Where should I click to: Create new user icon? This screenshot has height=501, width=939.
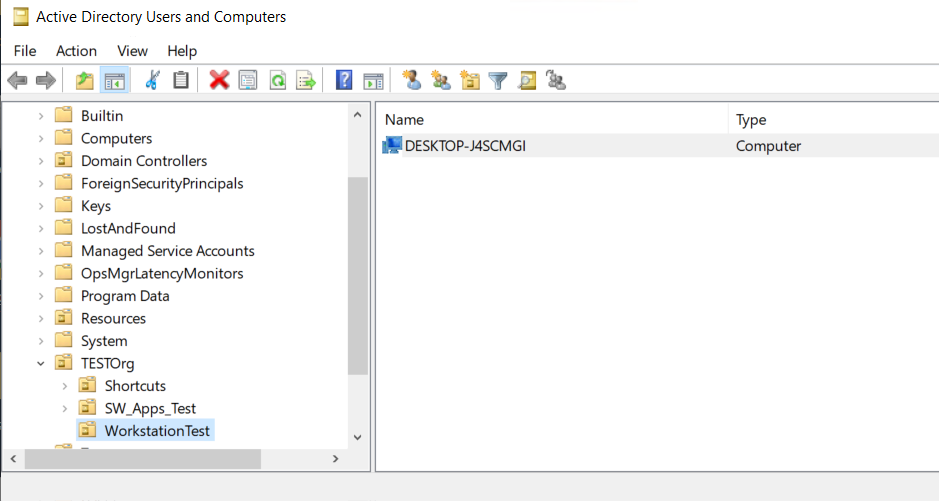pos(411,80)
